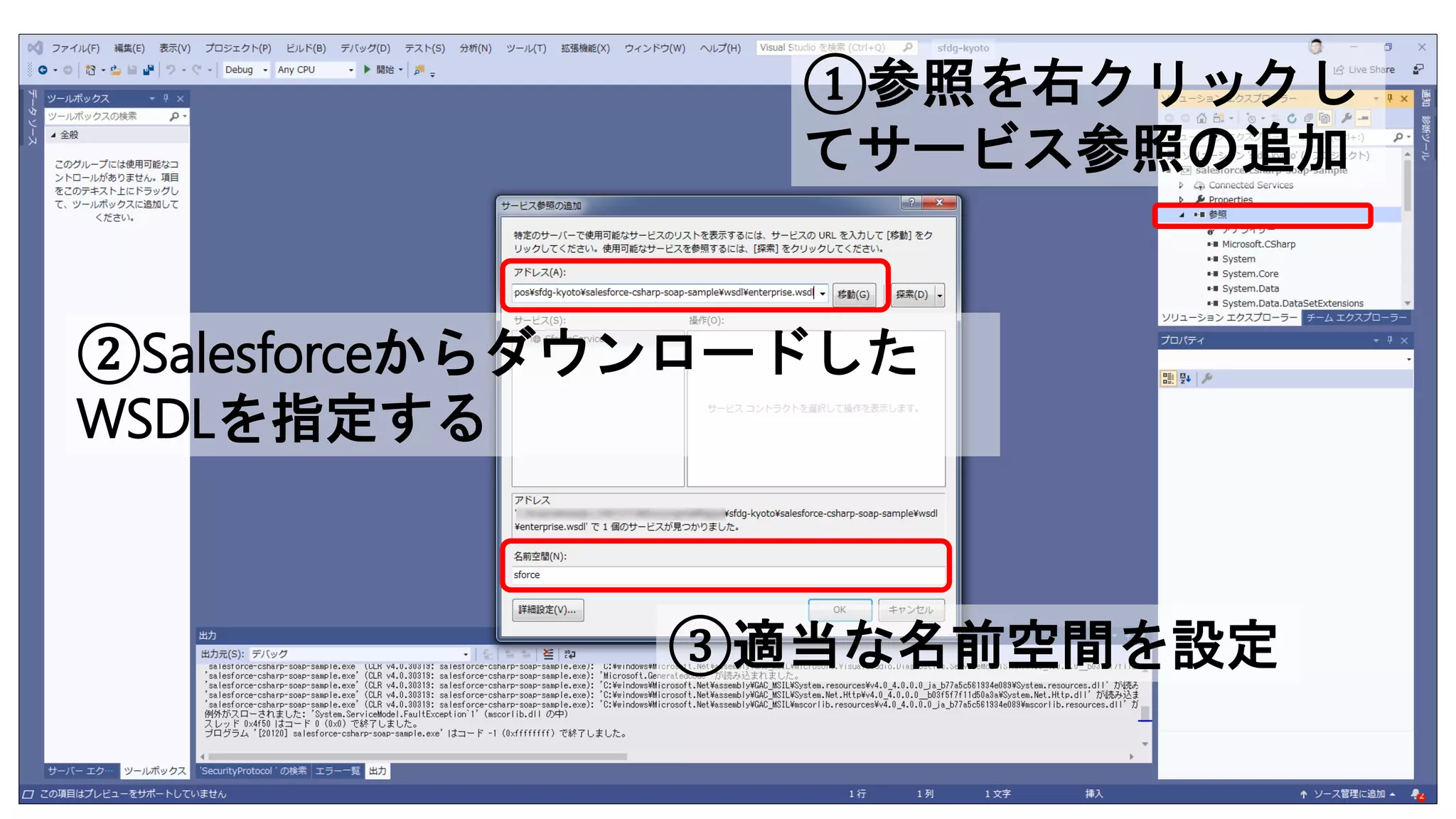Switch to the エラー一覧 tab

(338, 771)
